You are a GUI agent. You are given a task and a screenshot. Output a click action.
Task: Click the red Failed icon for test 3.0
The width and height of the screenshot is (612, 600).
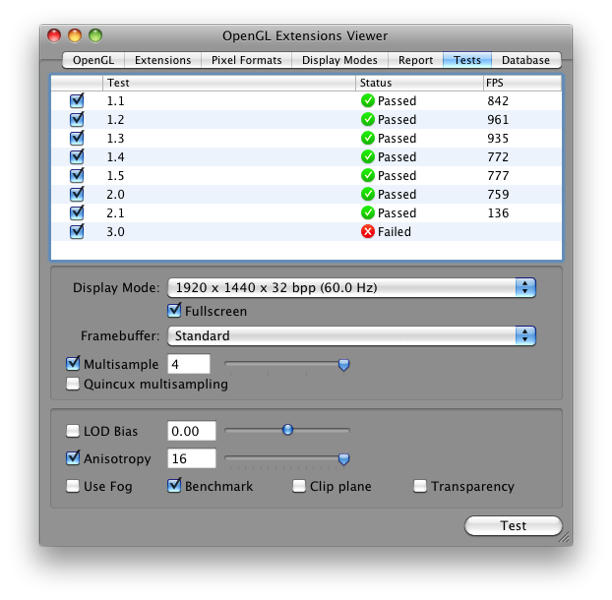368,231
